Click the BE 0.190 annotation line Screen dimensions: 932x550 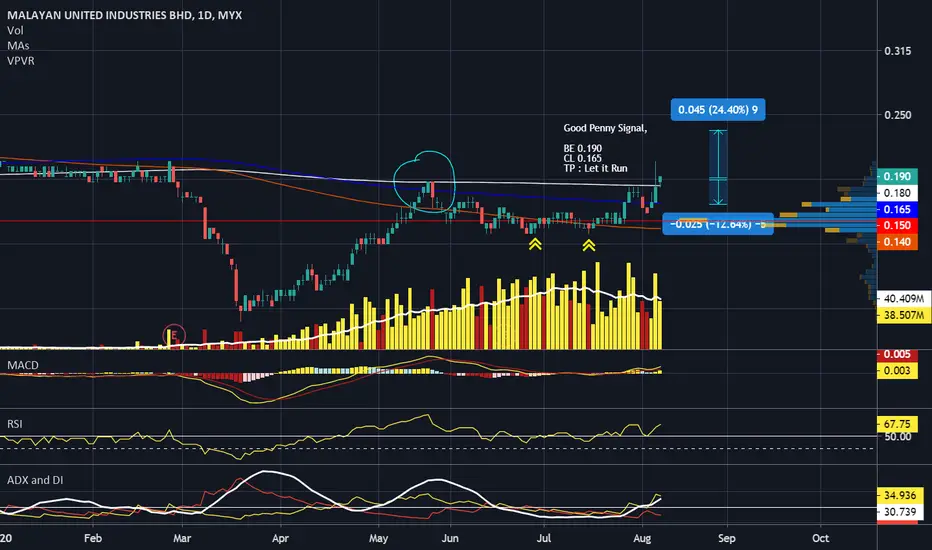[582, 148]
